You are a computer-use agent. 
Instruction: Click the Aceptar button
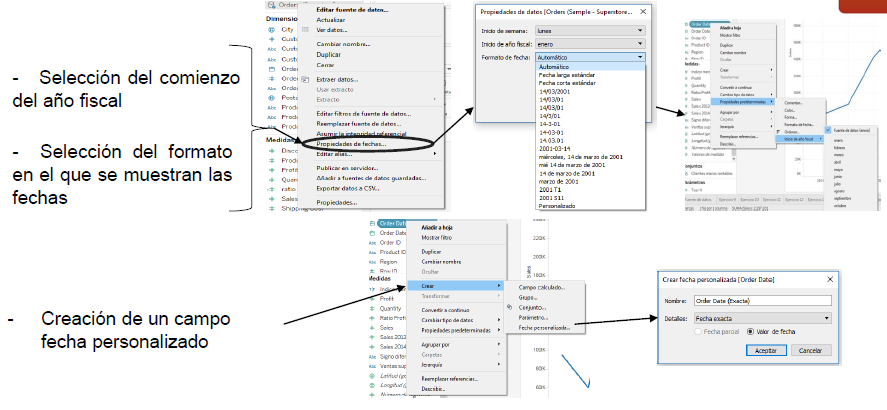tap(766, 351)
